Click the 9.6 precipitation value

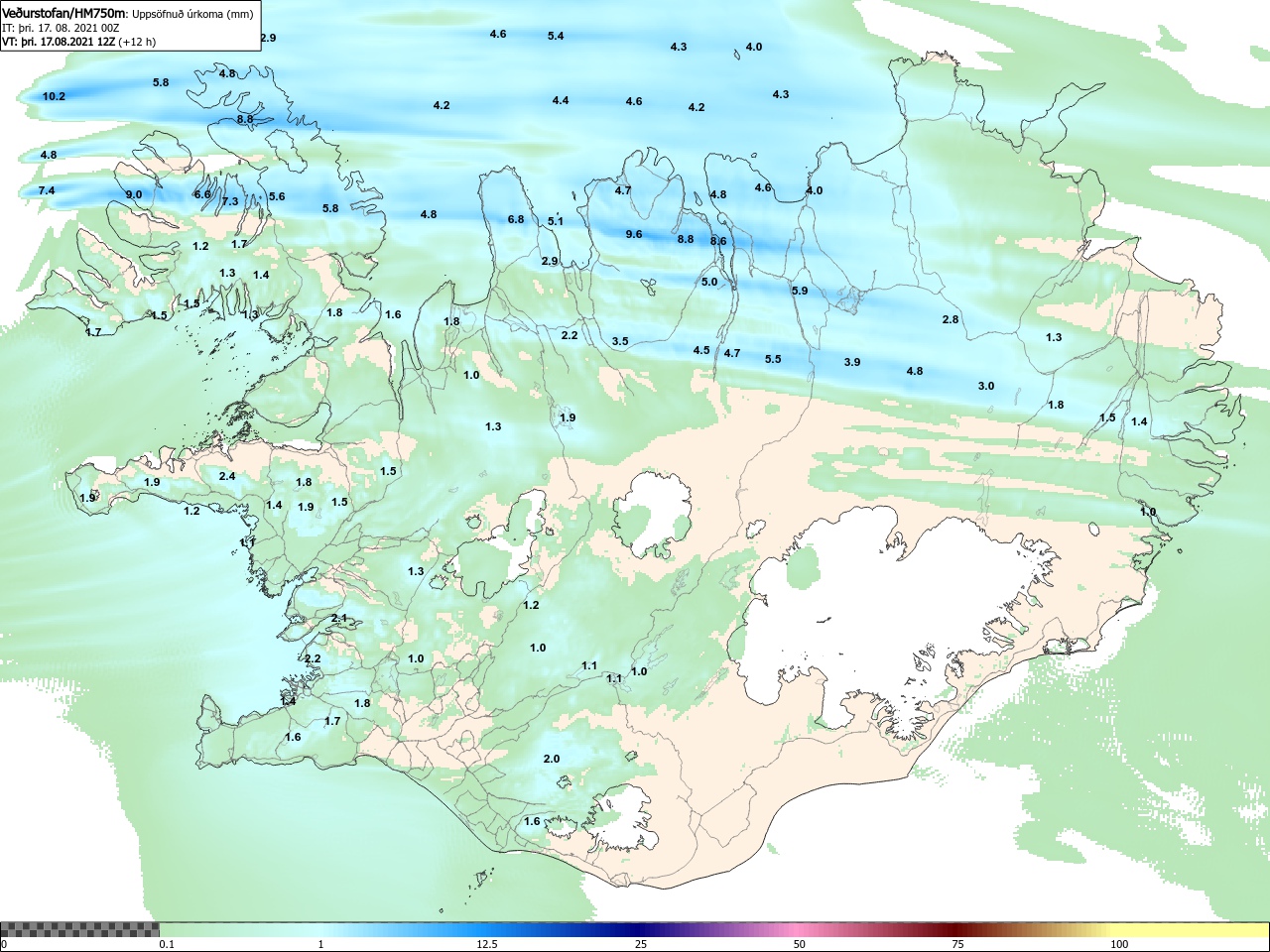click(634, 235)
